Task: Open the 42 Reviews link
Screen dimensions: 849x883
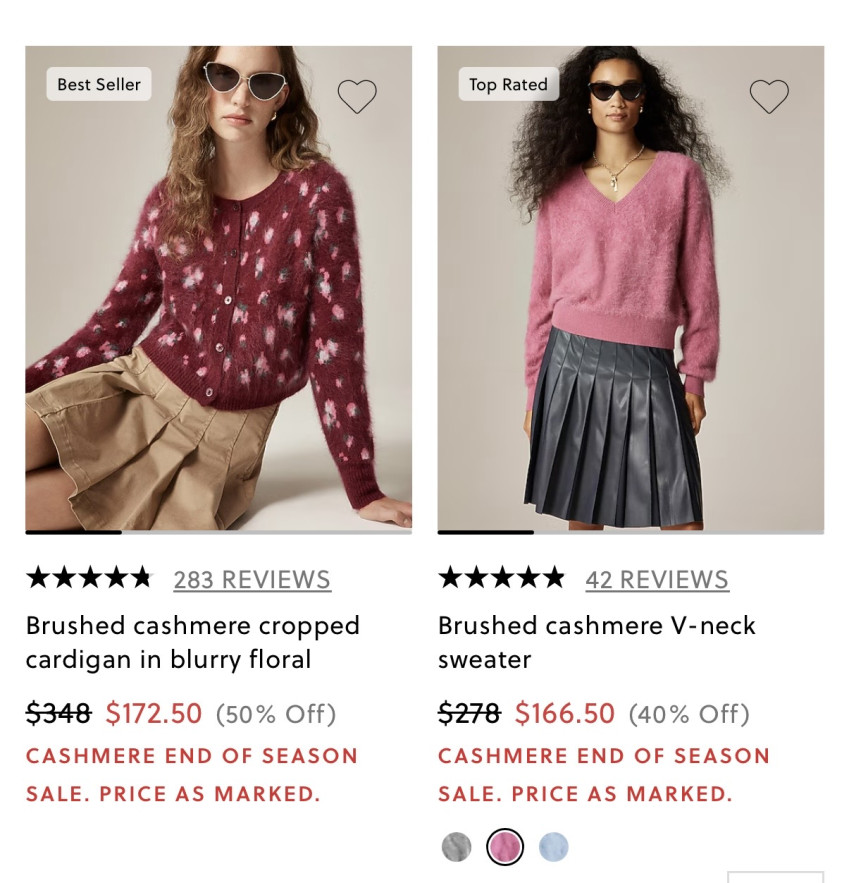Action: pyautogui.click(x=657, y=580)
